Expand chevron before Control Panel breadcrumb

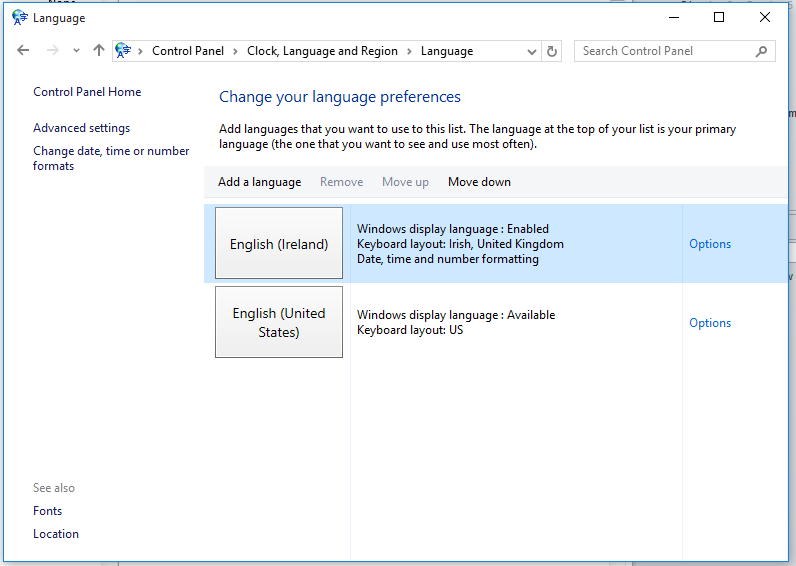click(x=140, y=51)
